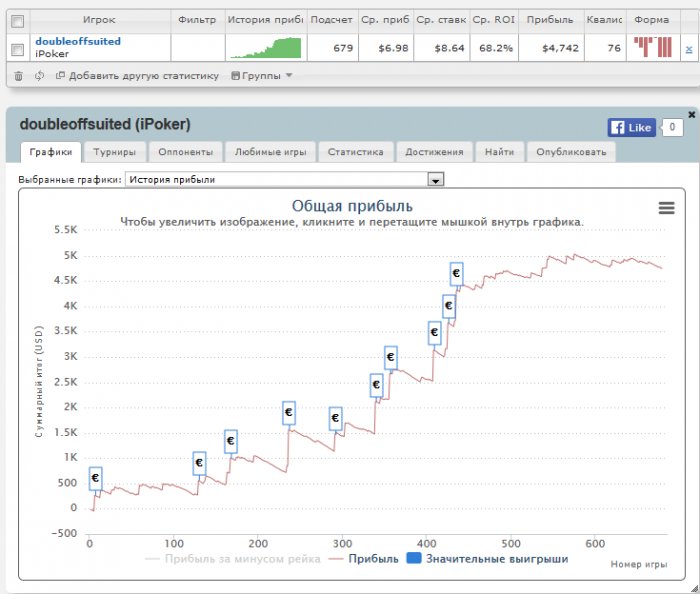Viewport: 700px width, 594px height.
Task: Click the trash delete icon
Action: point(19,75)
